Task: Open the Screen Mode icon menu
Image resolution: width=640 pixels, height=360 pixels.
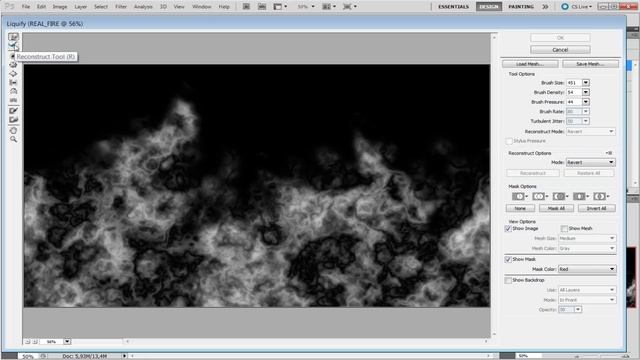Action: (350, 7)
